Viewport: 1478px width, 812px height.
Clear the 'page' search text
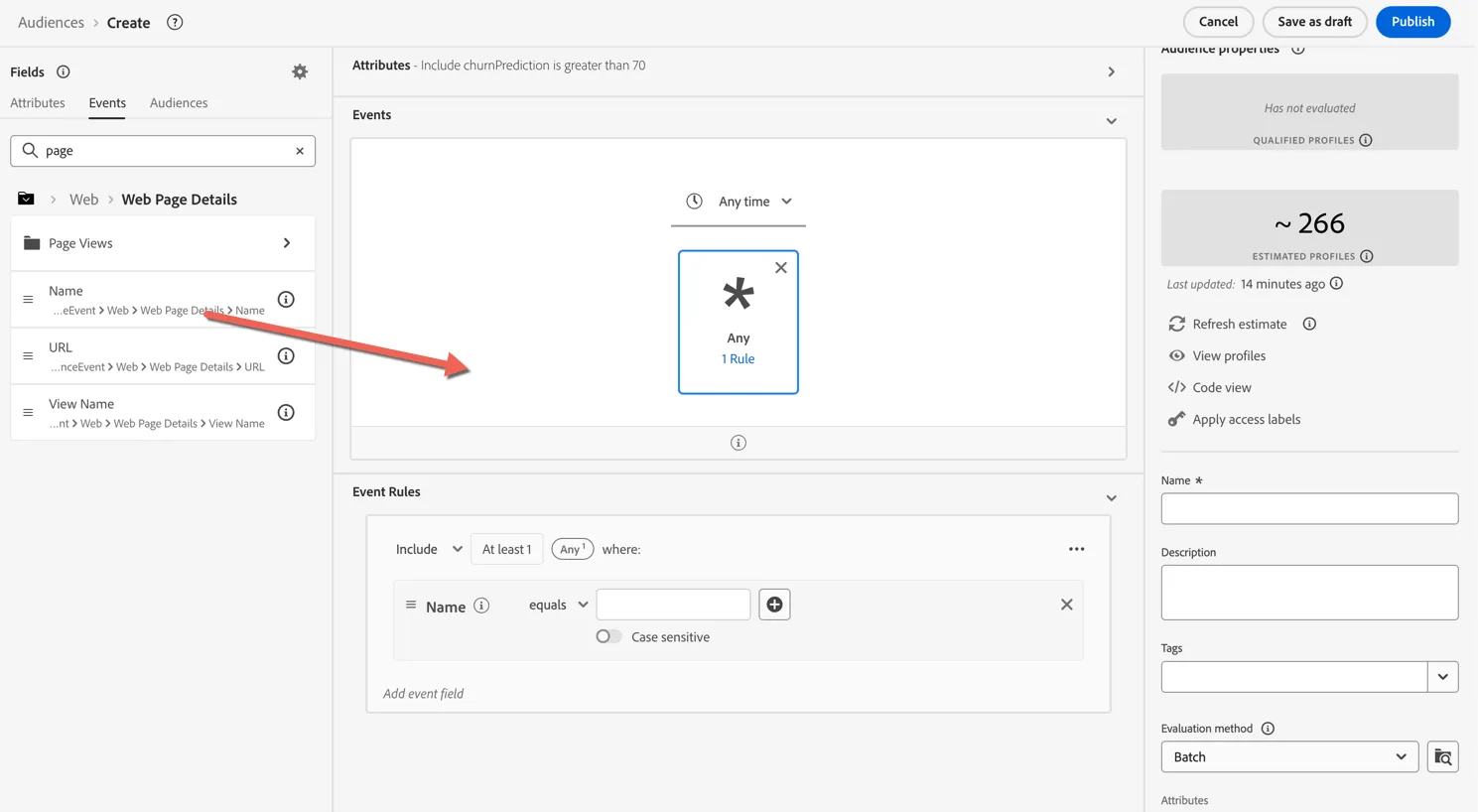(x=300, y=151)
